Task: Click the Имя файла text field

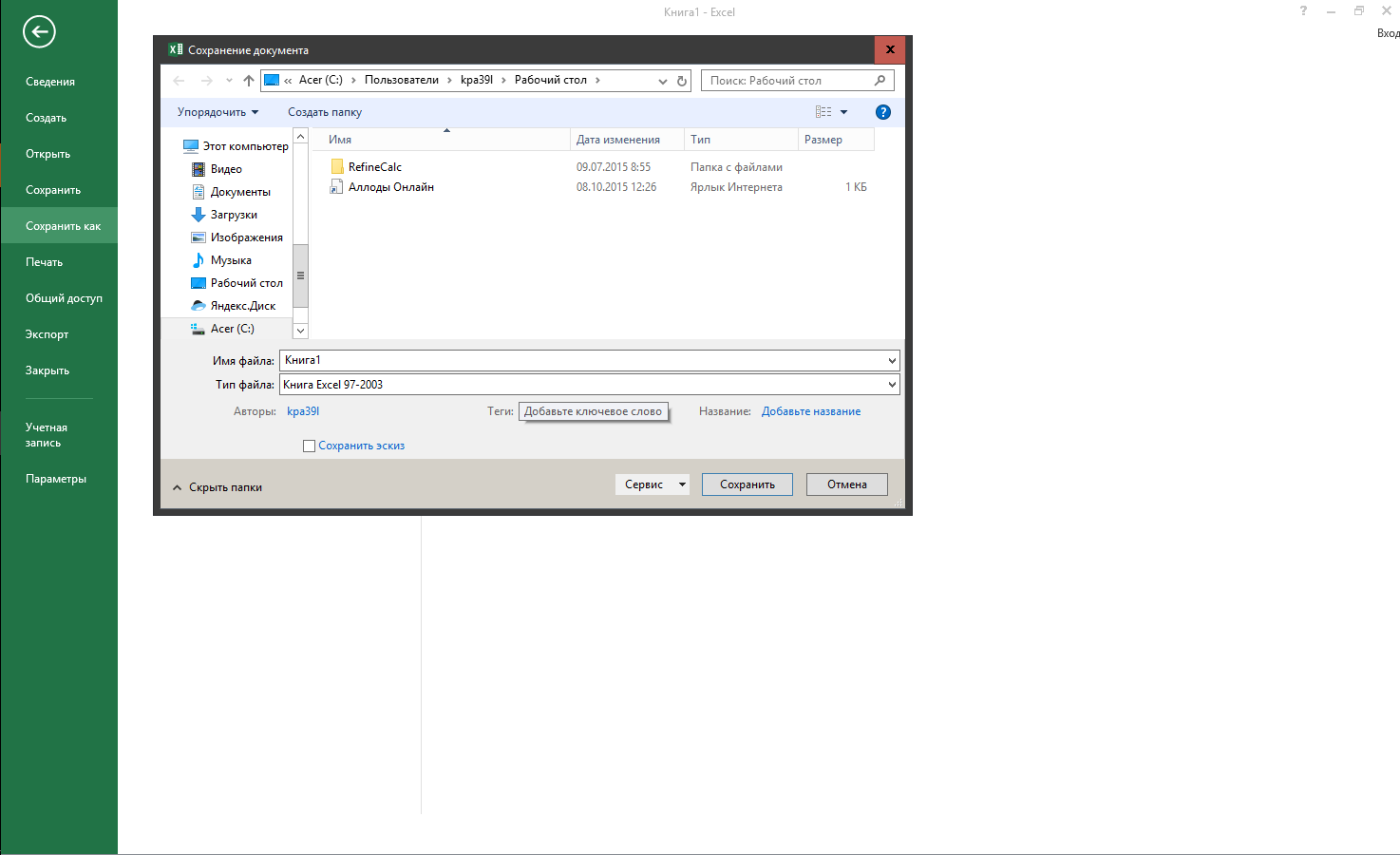Action: (582, 361)
